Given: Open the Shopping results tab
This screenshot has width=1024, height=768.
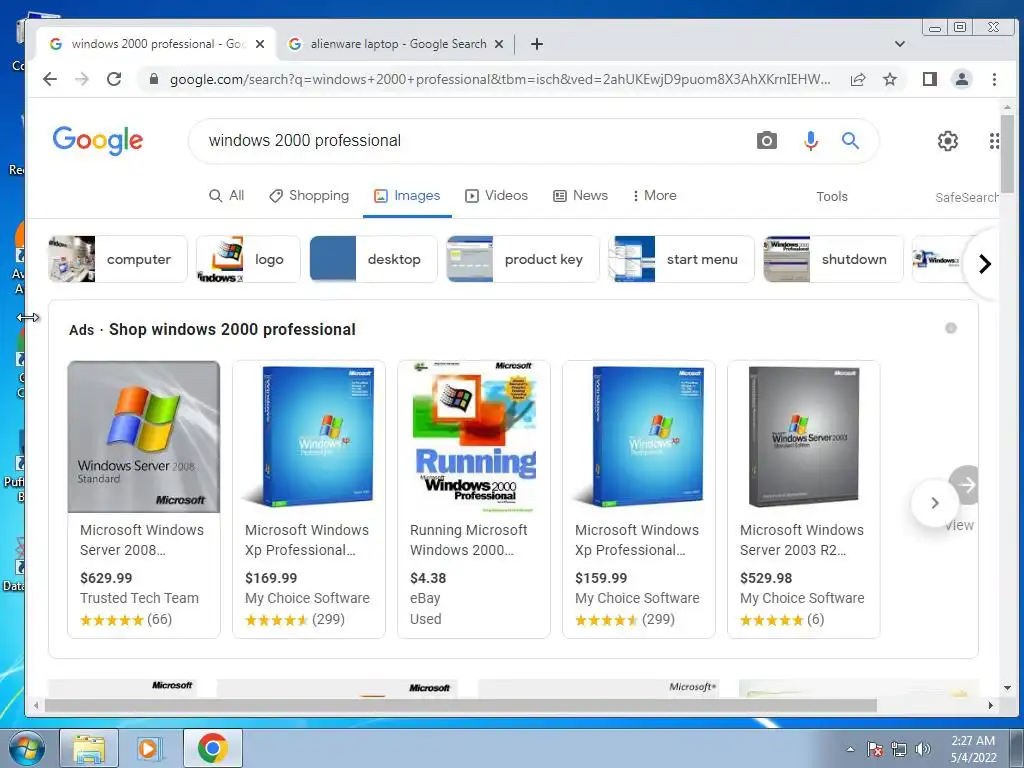Looking at the screenshot, I should [309, 196].
